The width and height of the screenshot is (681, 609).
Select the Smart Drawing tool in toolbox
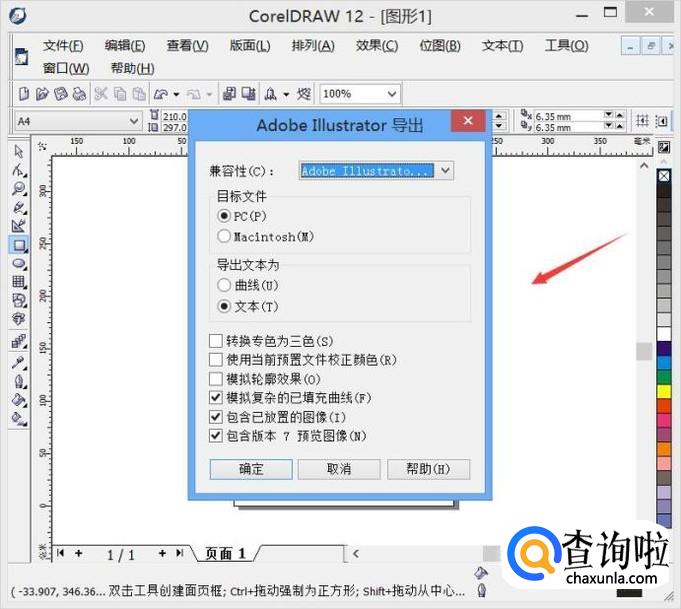19,226
